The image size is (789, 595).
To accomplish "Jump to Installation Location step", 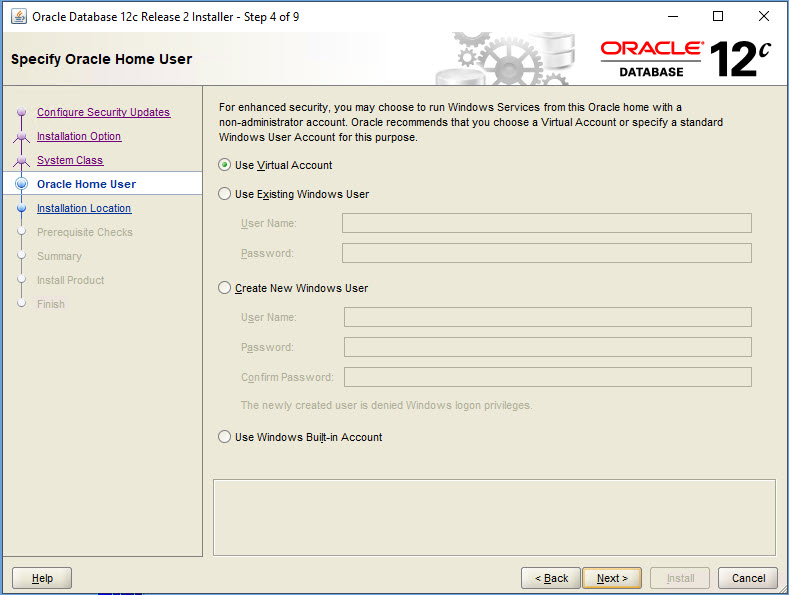I will (84, 208).
